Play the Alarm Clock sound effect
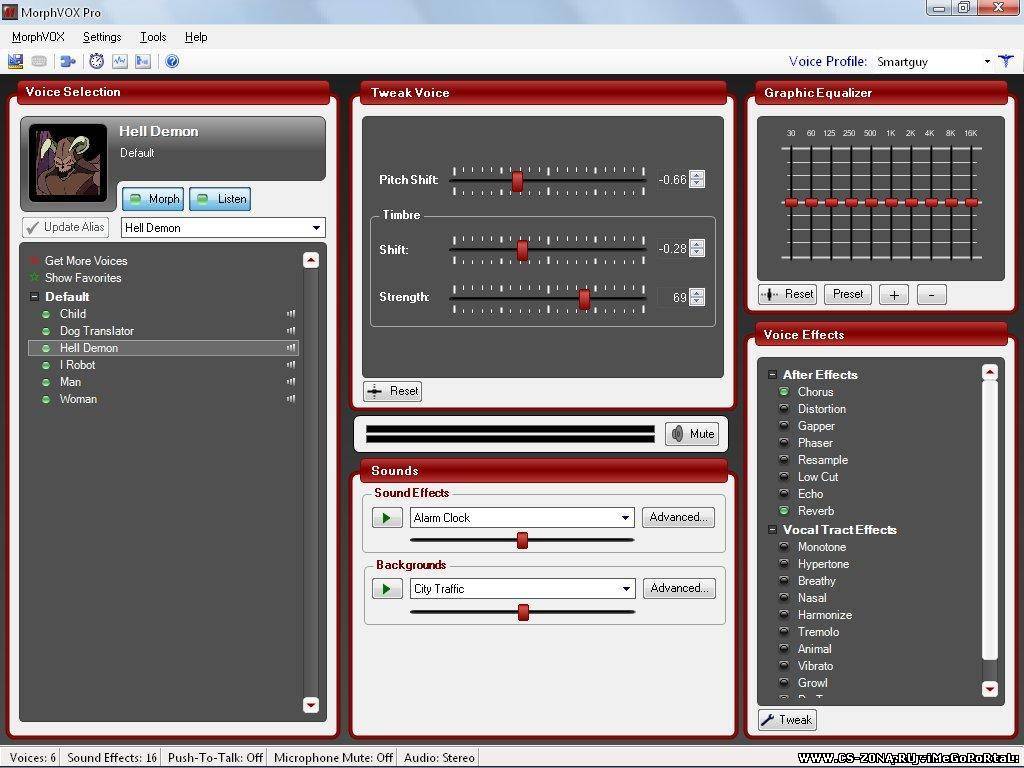This screenshot has width=1024, height=768. click(387, 518)
